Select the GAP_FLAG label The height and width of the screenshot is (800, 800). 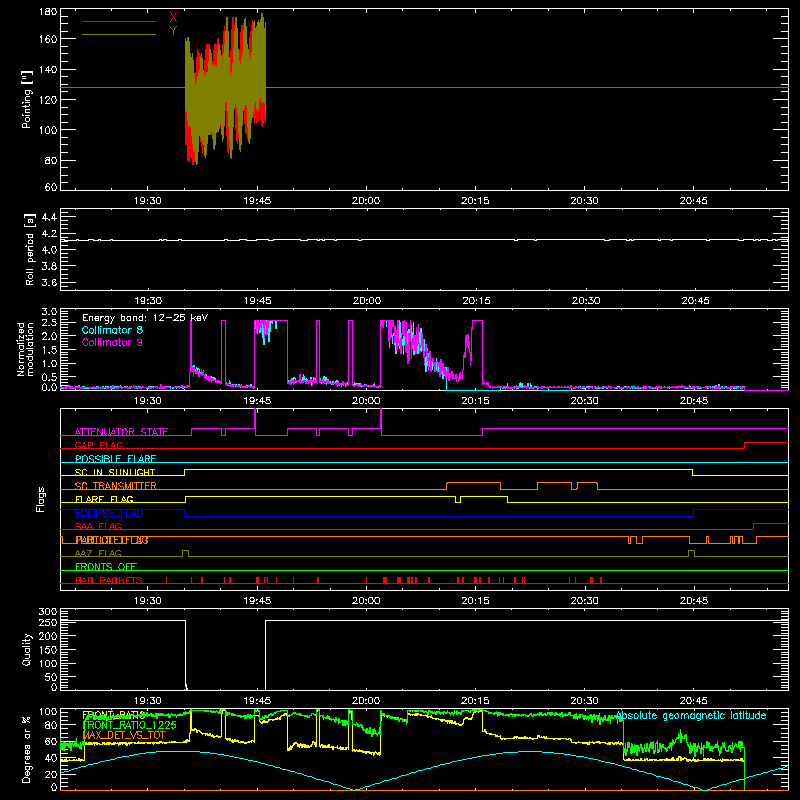click(x=98, y=445)
